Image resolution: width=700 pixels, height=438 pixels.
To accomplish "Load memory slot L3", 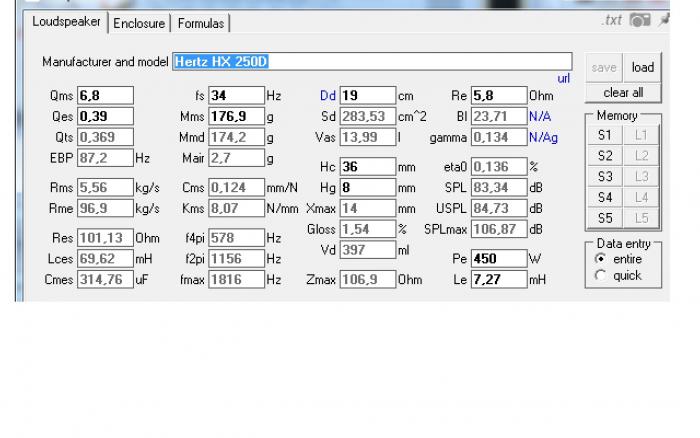I will click(x=641, y=177).
